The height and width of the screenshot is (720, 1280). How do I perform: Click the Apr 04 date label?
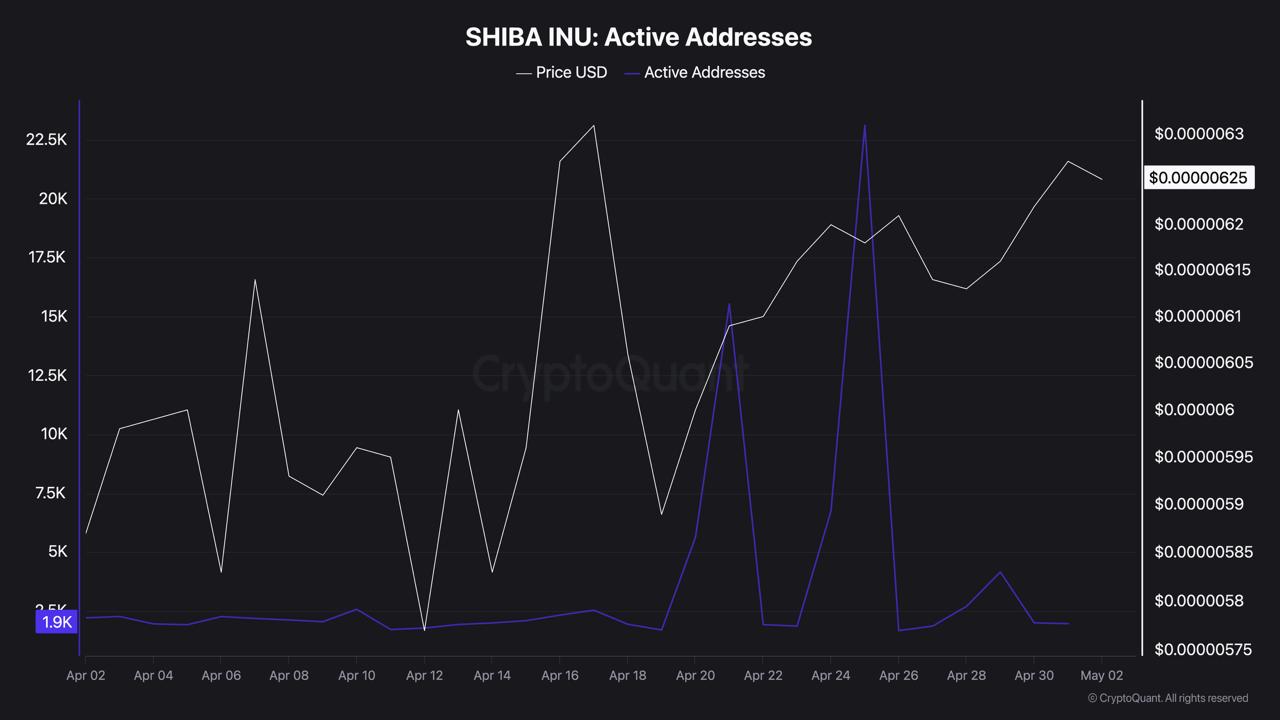[153, 676]
